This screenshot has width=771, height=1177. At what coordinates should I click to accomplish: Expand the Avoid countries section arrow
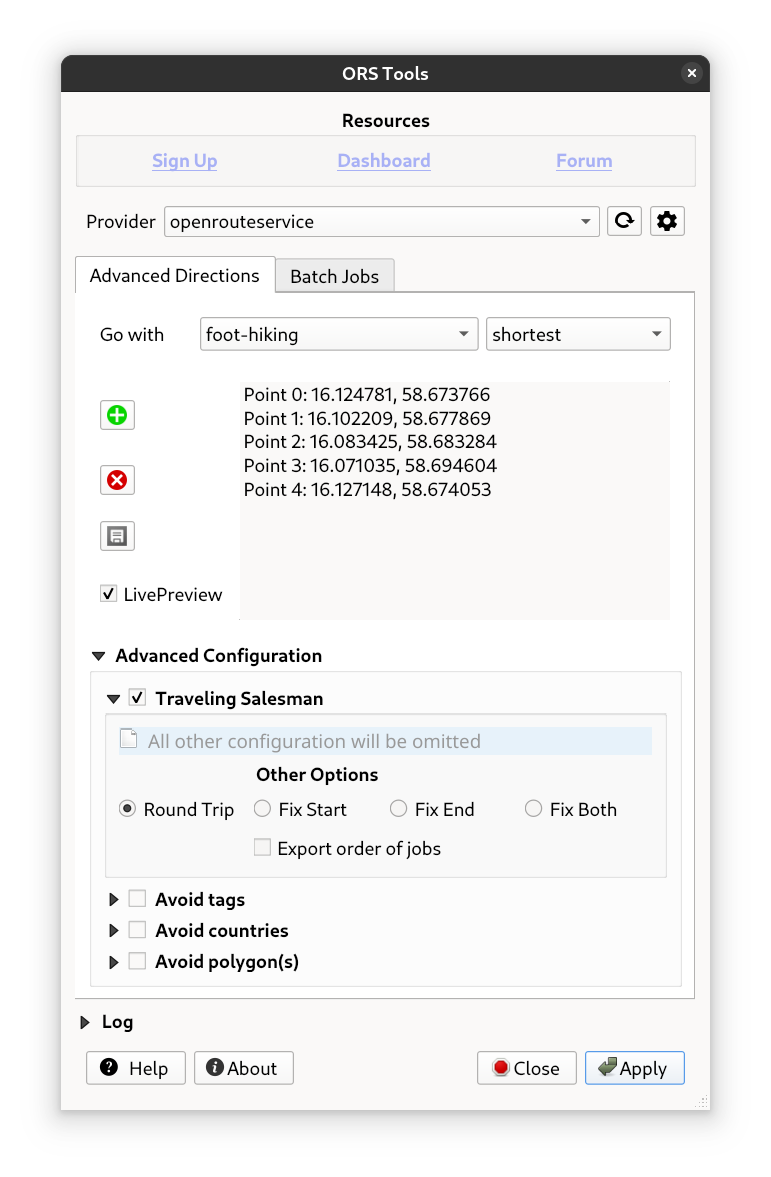(114, 931)
